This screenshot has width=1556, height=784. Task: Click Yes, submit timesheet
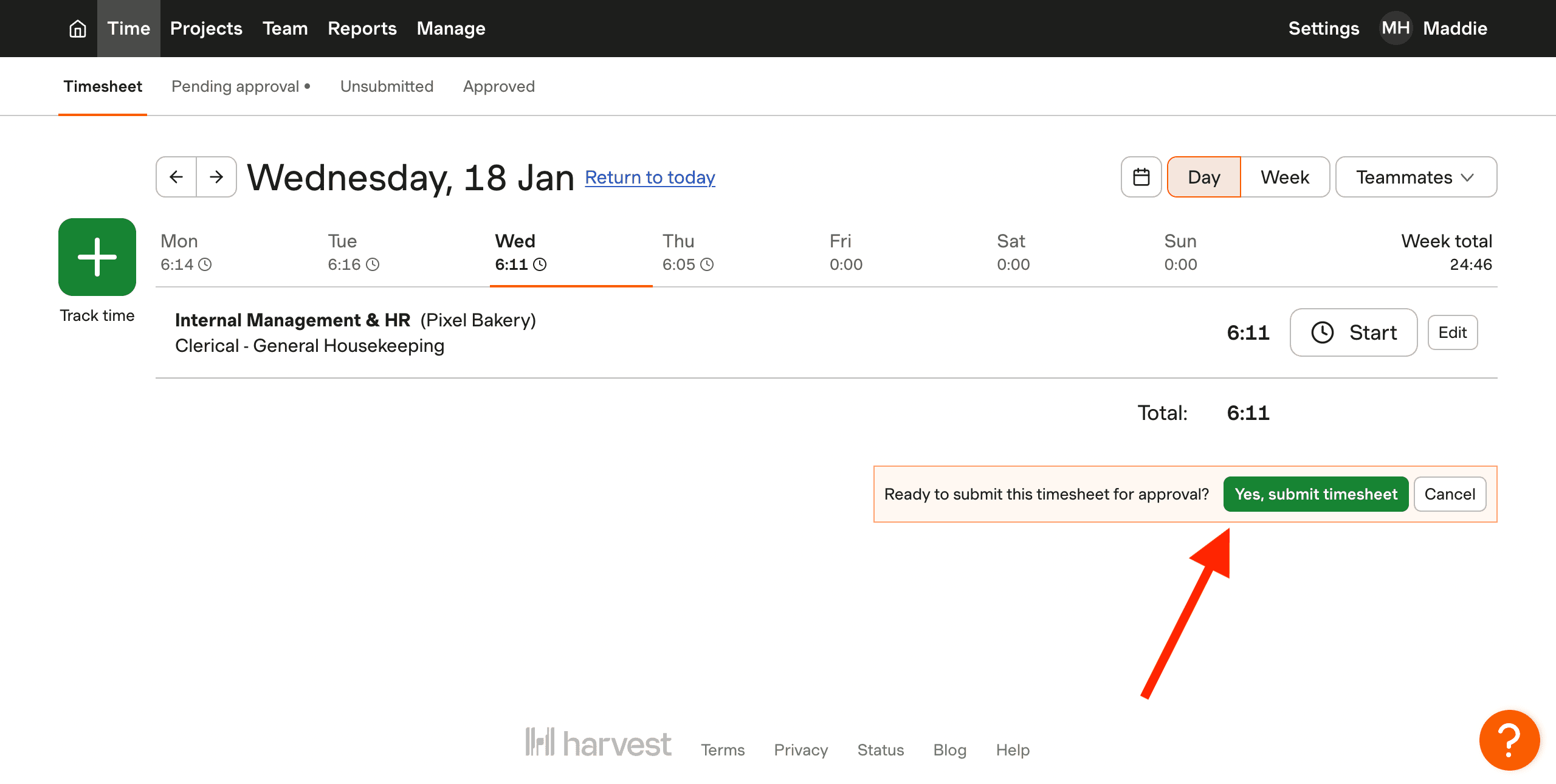click(x=1316, y=494)
